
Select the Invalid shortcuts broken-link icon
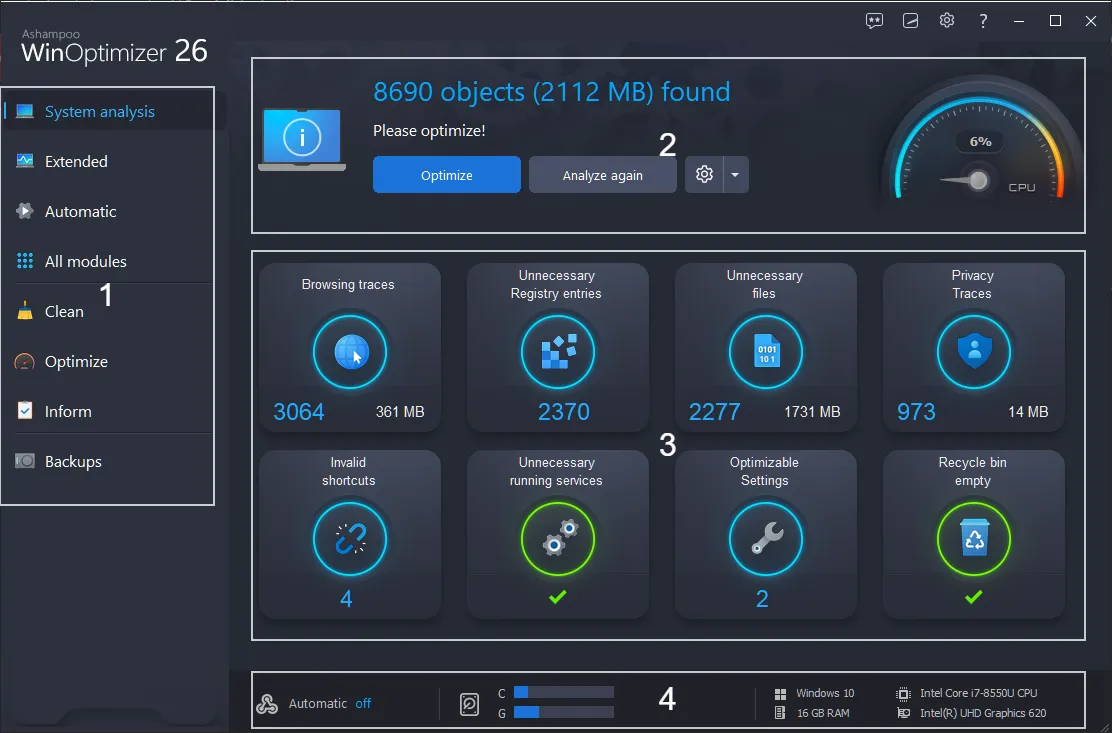[x=349, y=539]
